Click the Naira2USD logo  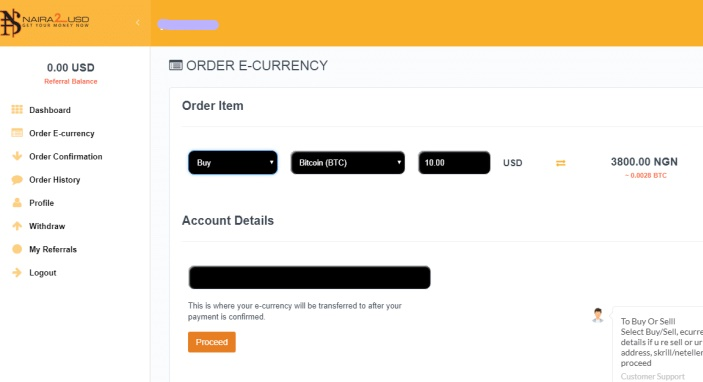point(45,22)
